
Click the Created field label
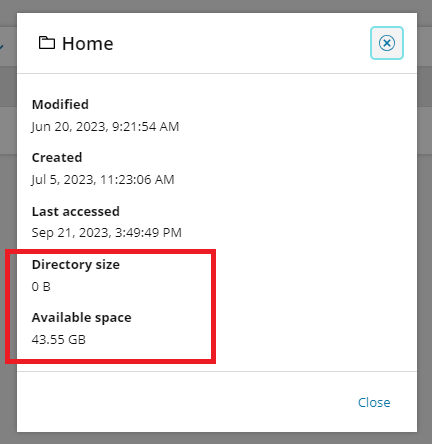57,157
